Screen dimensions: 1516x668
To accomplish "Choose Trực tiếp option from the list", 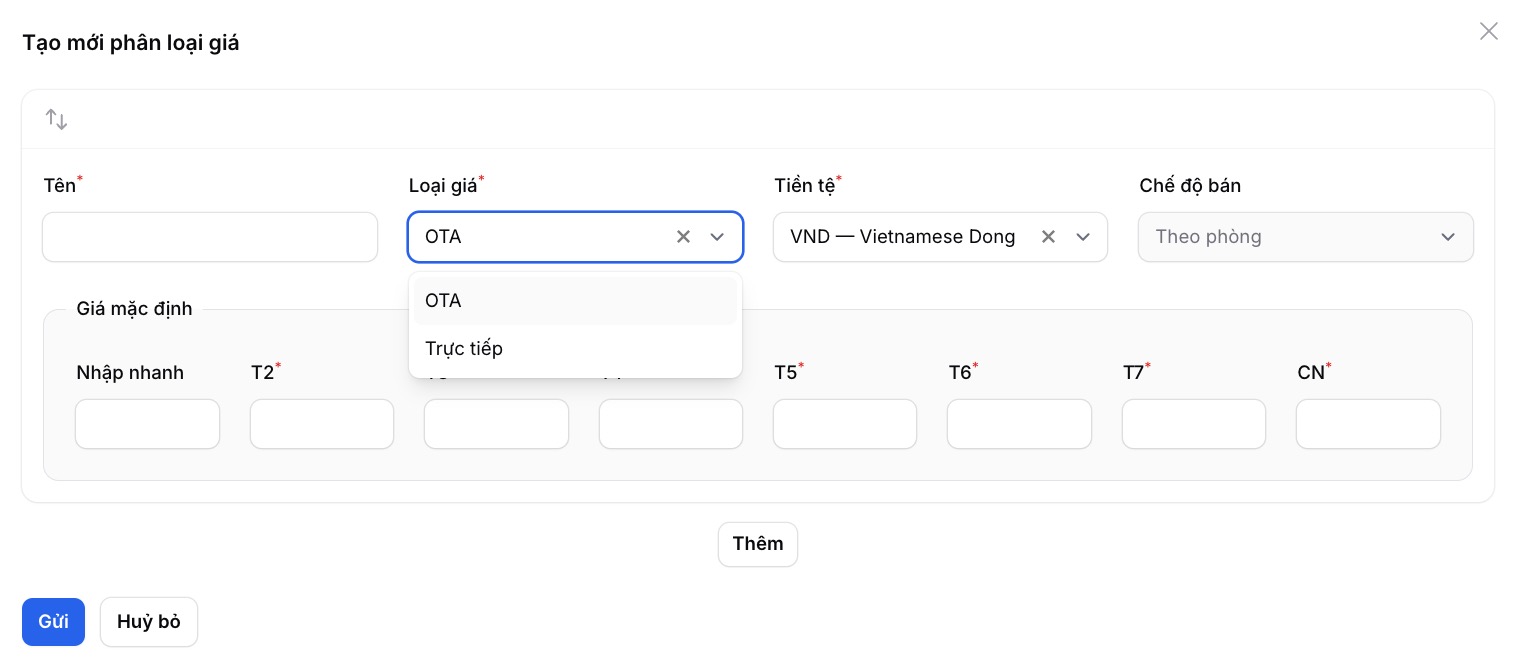I will (575, 349).
